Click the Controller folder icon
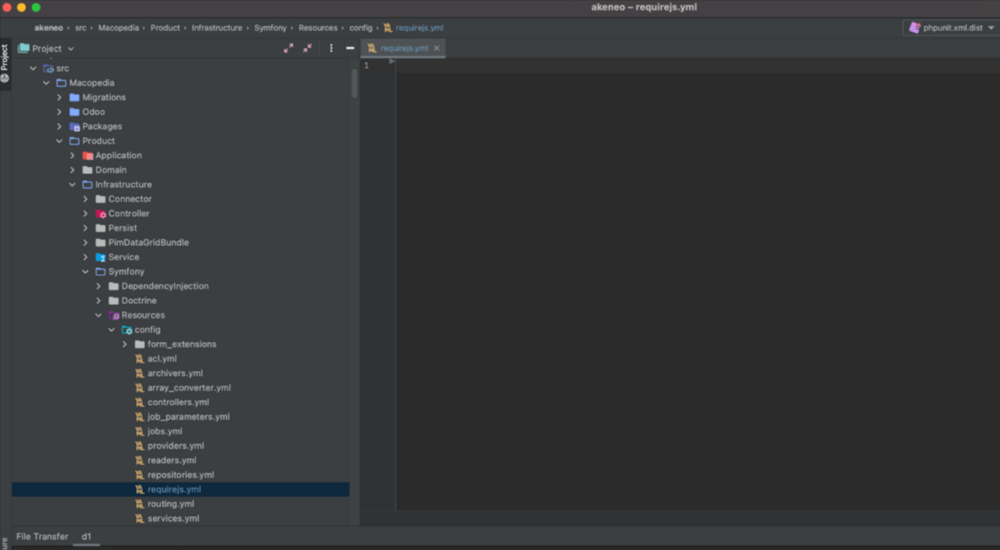1000x550 pixels. pyautogui.click(x=100, y=214)
